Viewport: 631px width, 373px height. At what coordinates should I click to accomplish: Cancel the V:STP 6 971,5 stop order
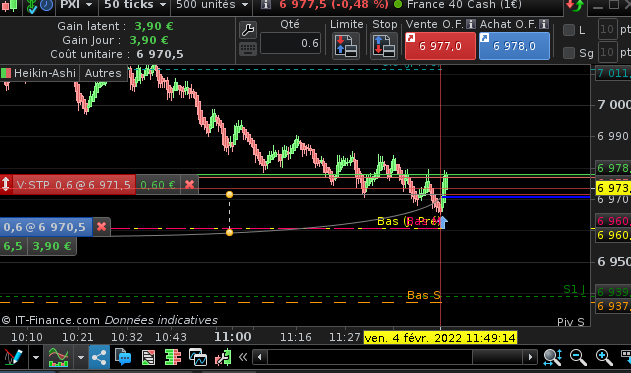tap(189, 185)
